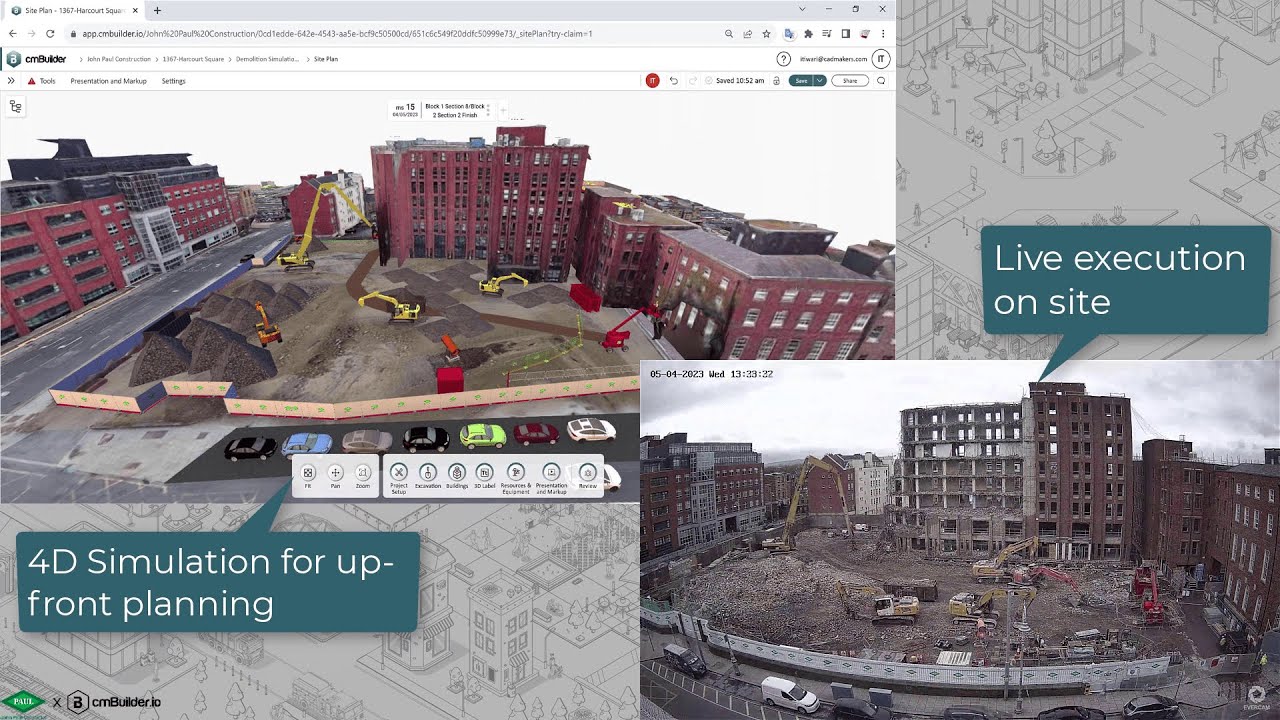
Task: Open the Settings menu
Action: coord(173,81)
